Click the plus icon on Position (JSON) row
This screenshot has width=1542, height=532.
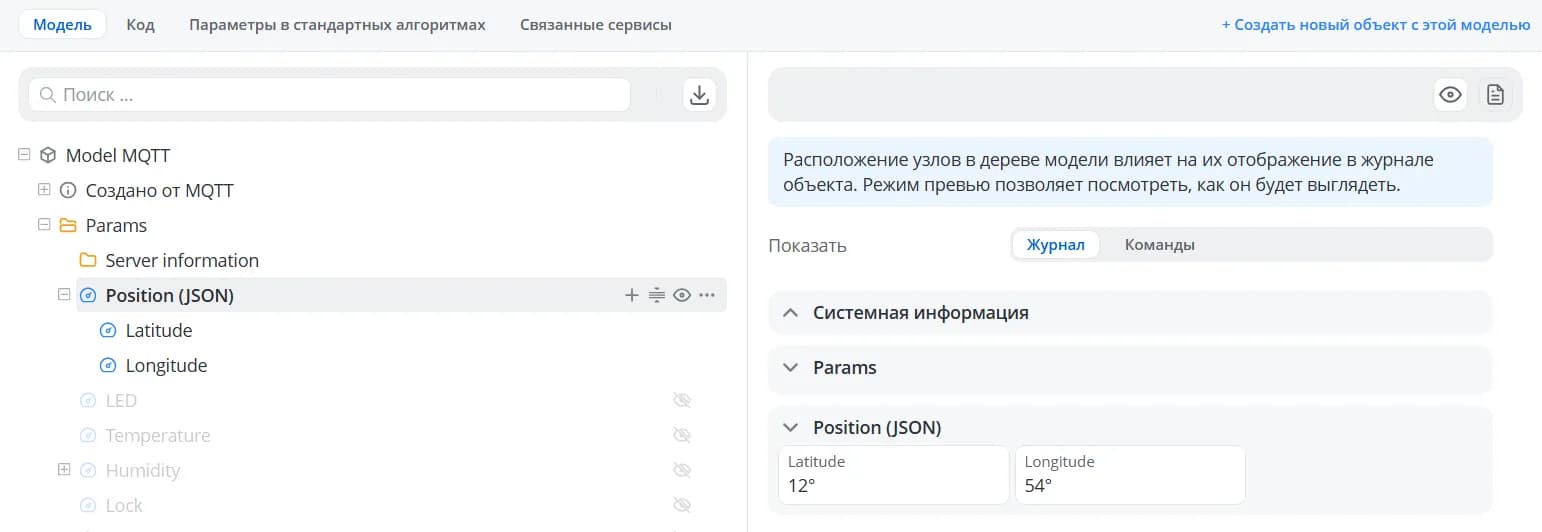tap(631, 295)
